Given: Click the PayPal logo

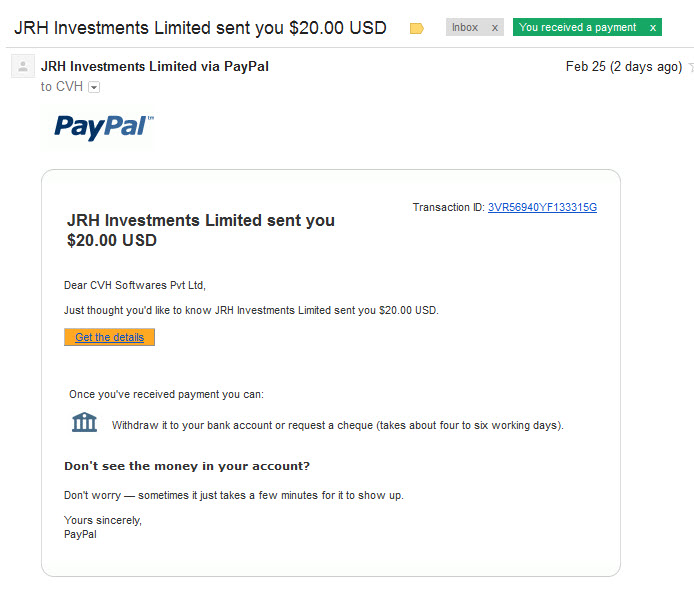Looking at the screenshot, I should (104, 127).
